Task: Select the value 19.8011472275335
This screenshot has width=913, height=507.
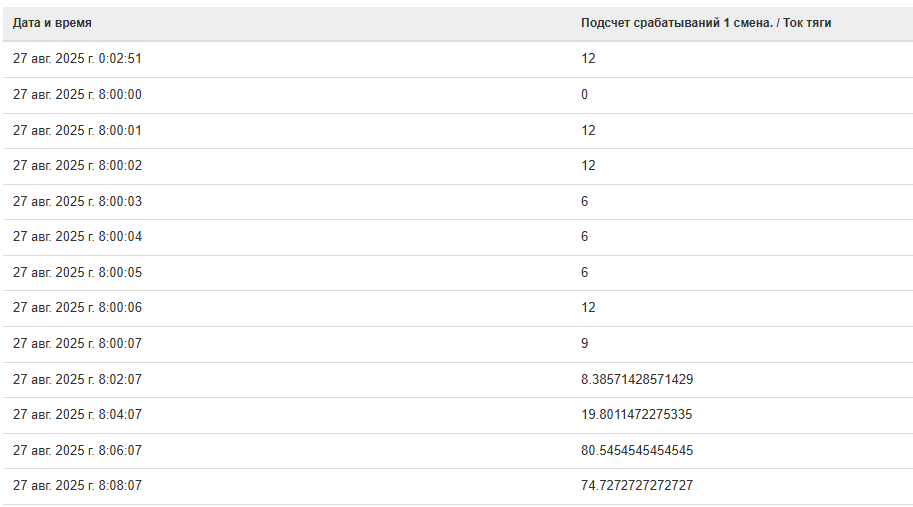Action: (x=637, y=415)
